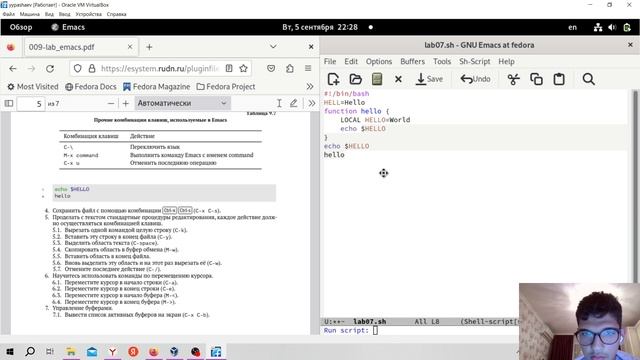This screenshot has height=360, width=640.
Task: Open the File menu in Emacs
Action: click(330, 61)
